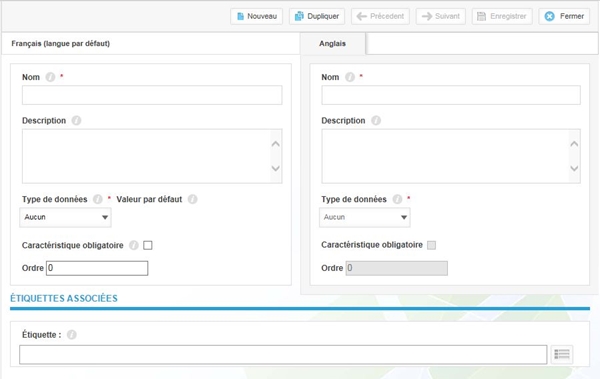Toggle French Caractéristique obligatoire checkbox
This screenshot has height=379, width=600.
[148, 245]
